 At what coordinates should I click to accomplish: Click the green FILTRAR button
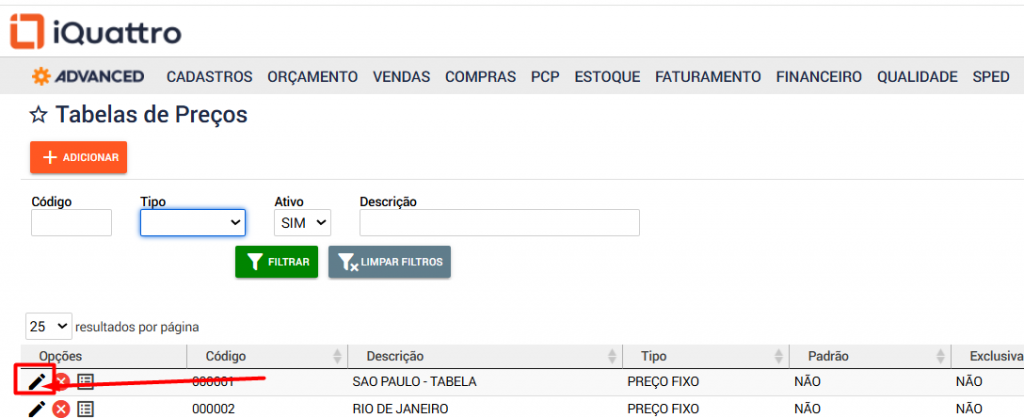coord(276,262)
